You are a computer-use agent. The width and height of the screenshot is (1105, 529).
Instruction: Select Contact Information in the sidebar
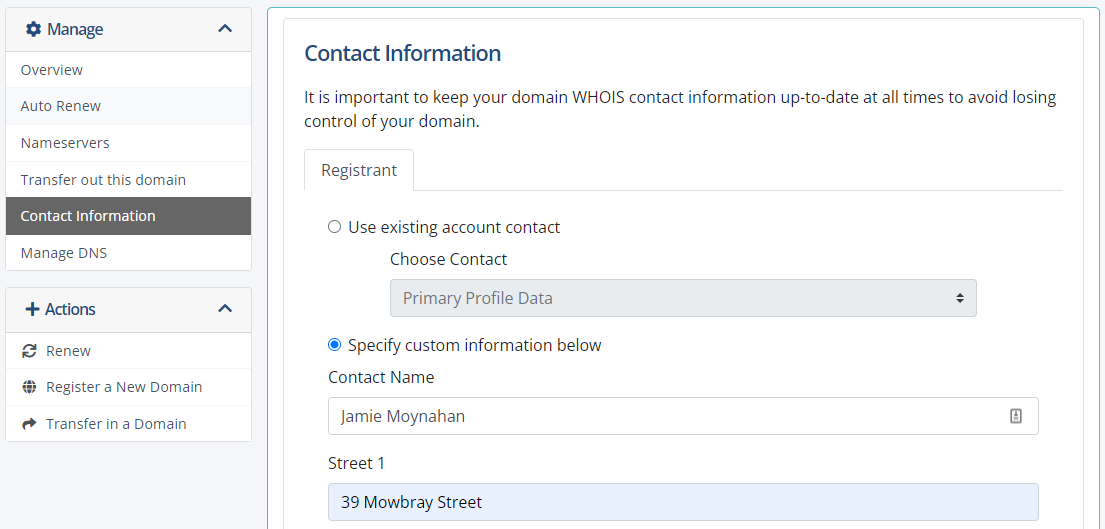click(x=128, y=216)
